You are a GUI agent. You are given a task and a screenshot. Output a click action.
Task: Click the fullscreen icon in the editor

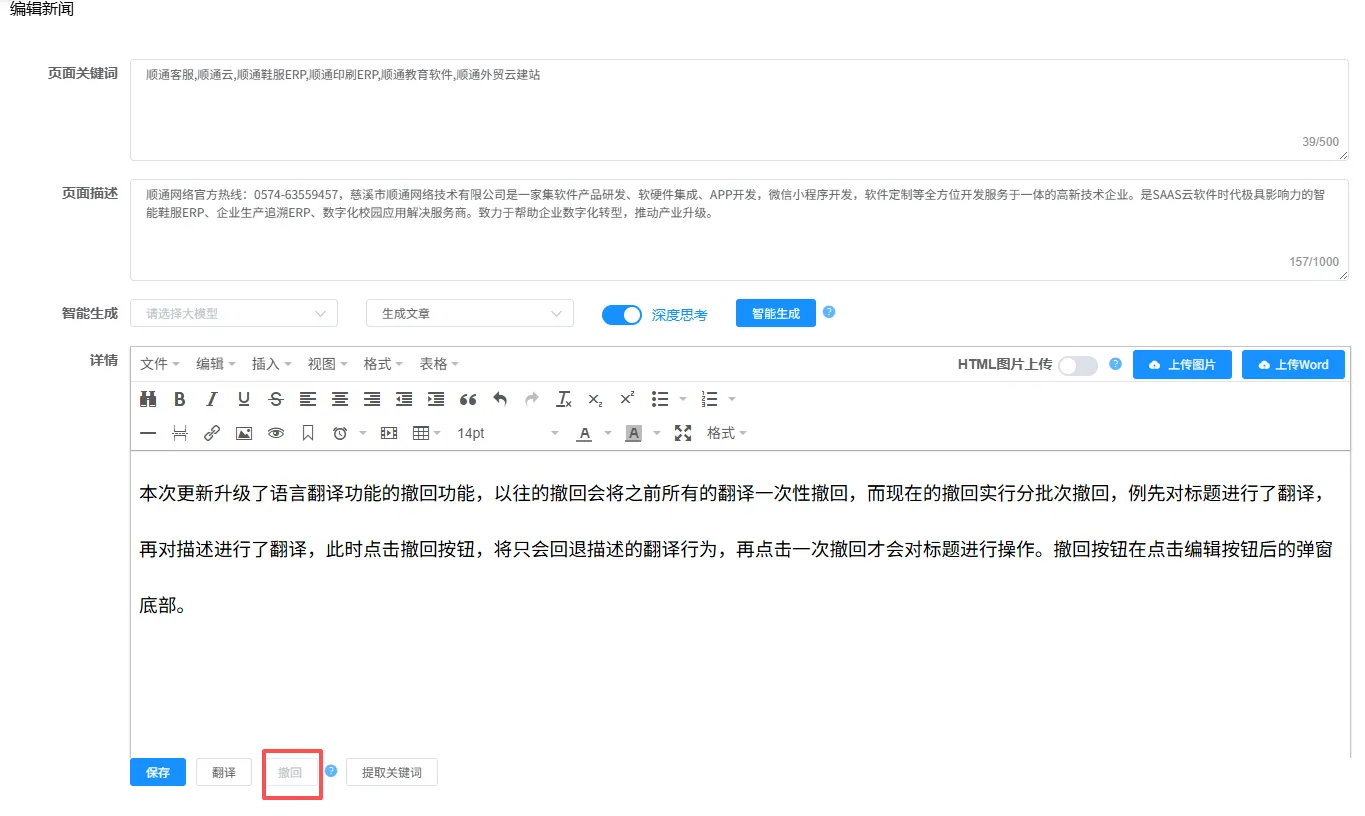tap(683, 433)
